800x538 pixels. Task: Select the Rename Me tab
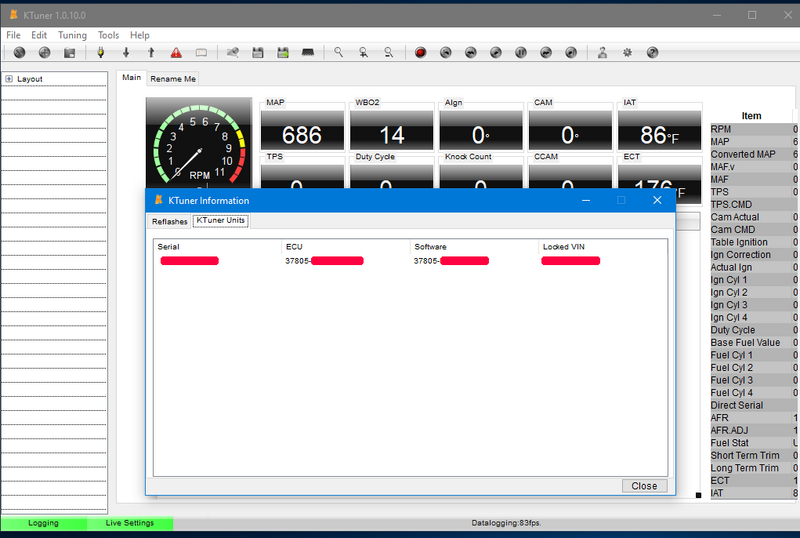pos(173,78)
